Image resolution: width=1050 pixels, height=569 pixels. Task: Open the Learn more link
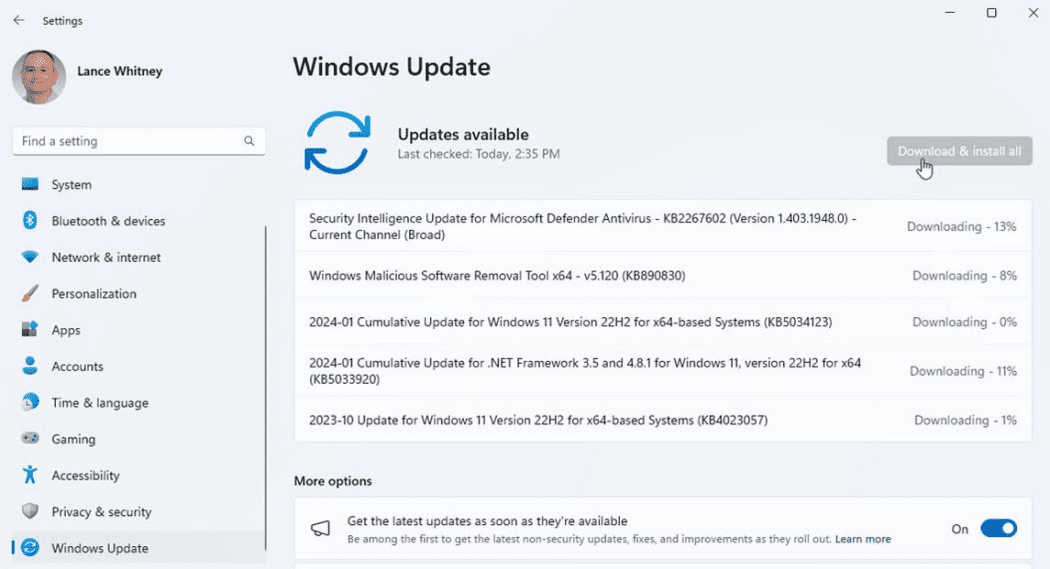(x=863, y=539)
